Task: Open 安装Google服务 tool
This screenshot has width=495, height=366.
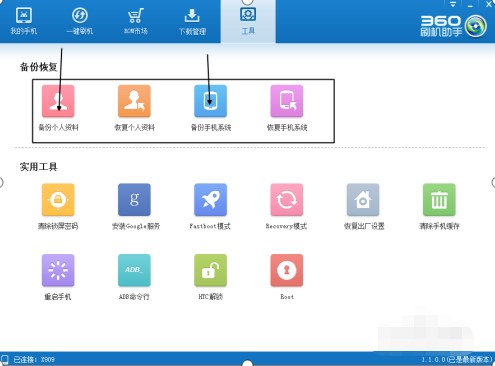Action: [x=134, y=200]
